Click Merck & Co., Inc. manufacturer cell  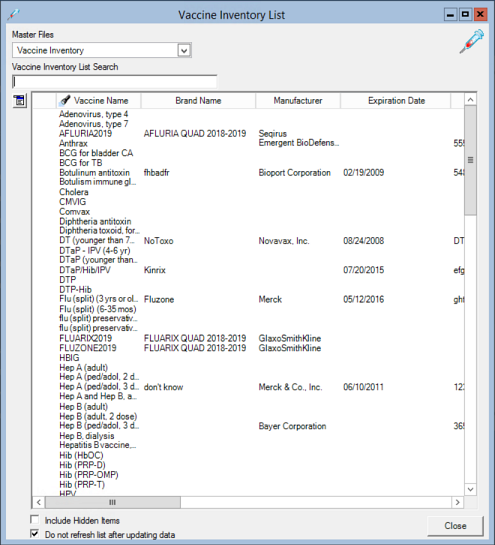point(290,387)
